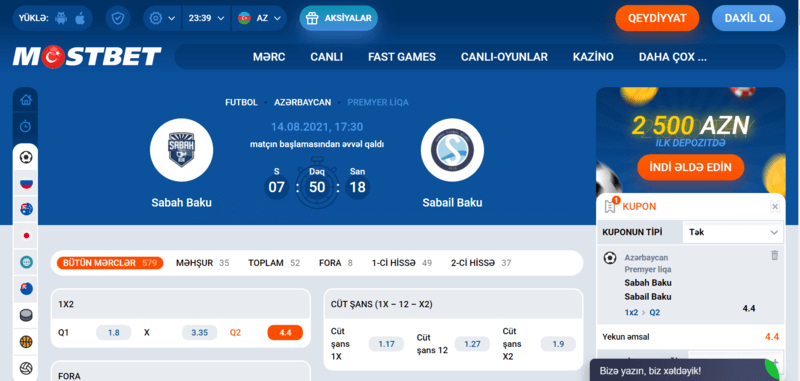Select the volleyball icon in sidebar
This screenshot has height=381, width=800.
pyautogui.click(x=26, y=368)
